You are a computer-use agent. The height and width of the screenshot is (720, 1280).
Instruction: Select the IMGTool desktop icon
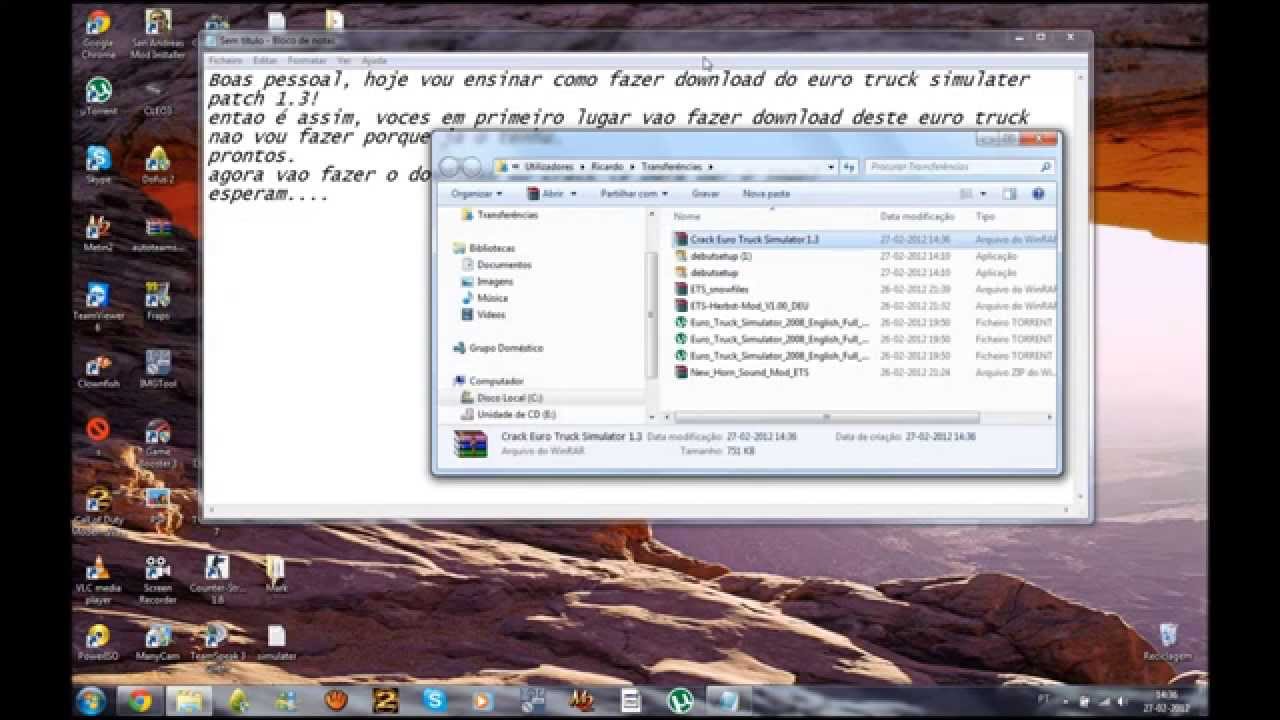pyautogui.click(x=158, y=369)
